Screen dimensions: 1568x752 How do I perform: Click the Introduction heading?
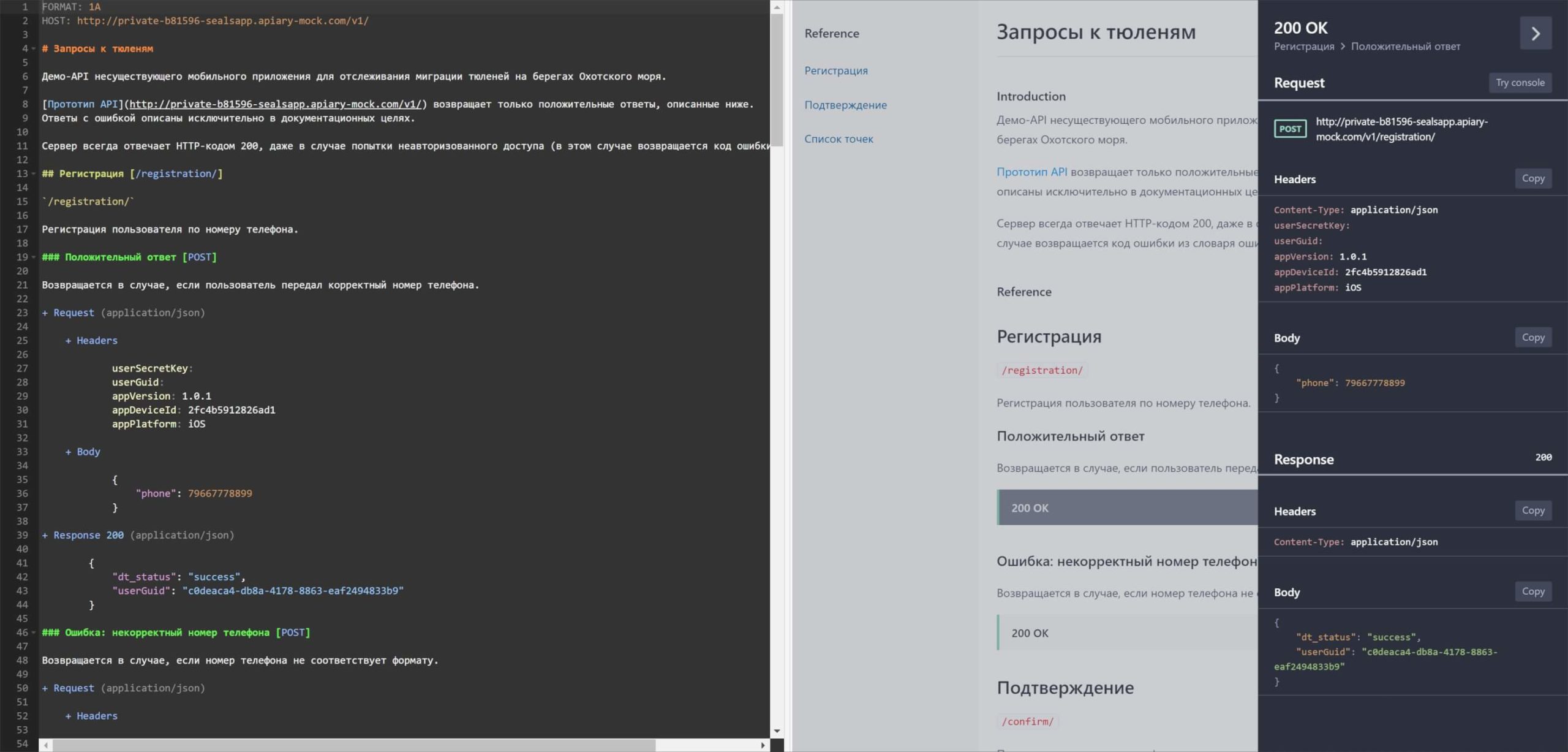[x=1031, y=96]
